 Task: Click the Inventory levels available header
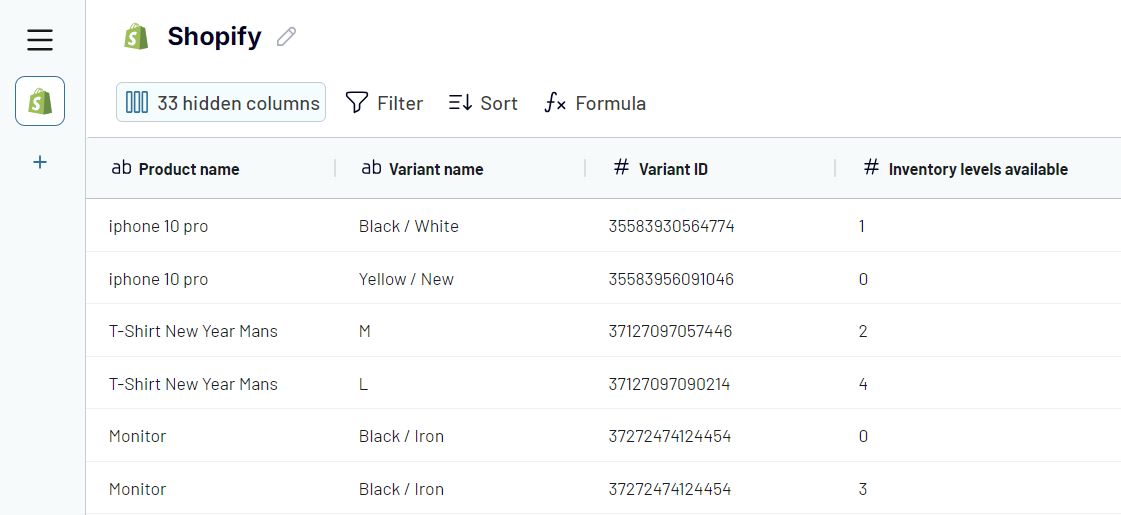click(977, 169)
